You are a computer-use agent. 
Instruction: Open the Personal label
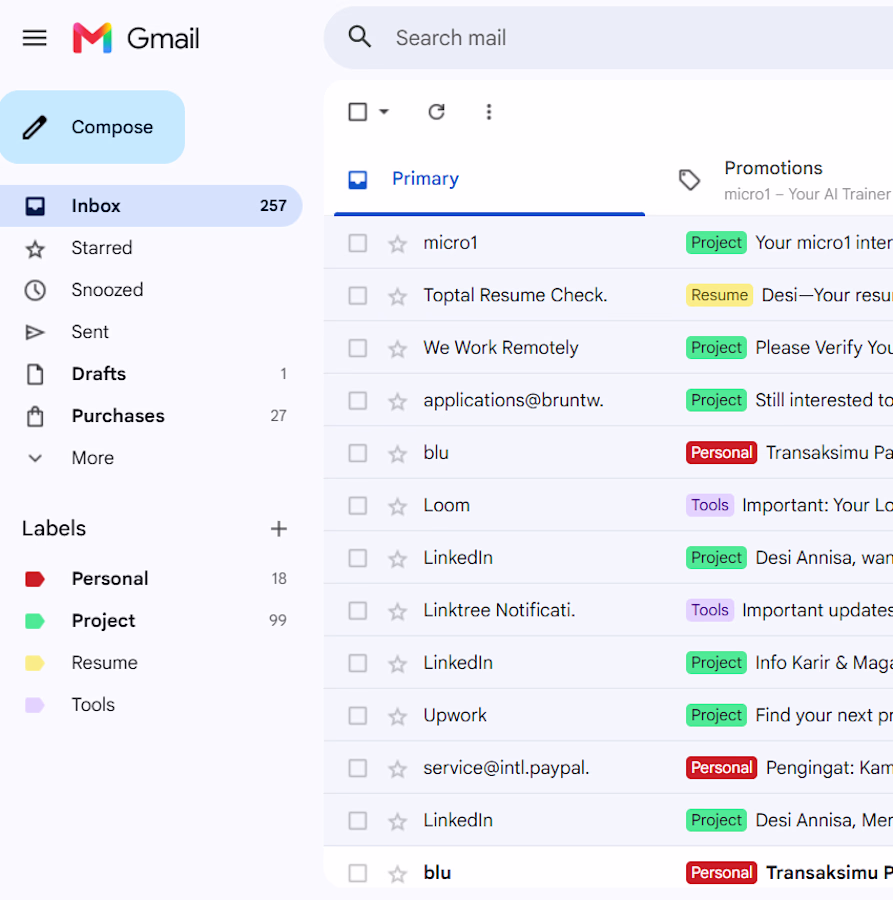click(x=151, y=579)
